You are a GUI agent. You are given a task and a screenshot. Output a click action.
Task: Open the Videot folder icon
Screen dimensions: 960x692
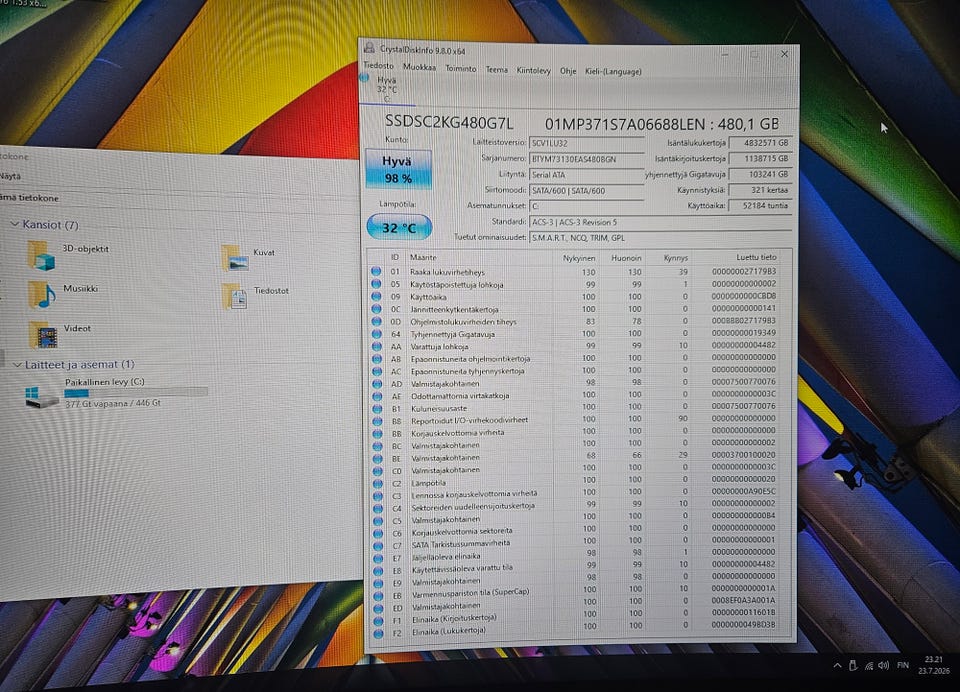[43, 334]
